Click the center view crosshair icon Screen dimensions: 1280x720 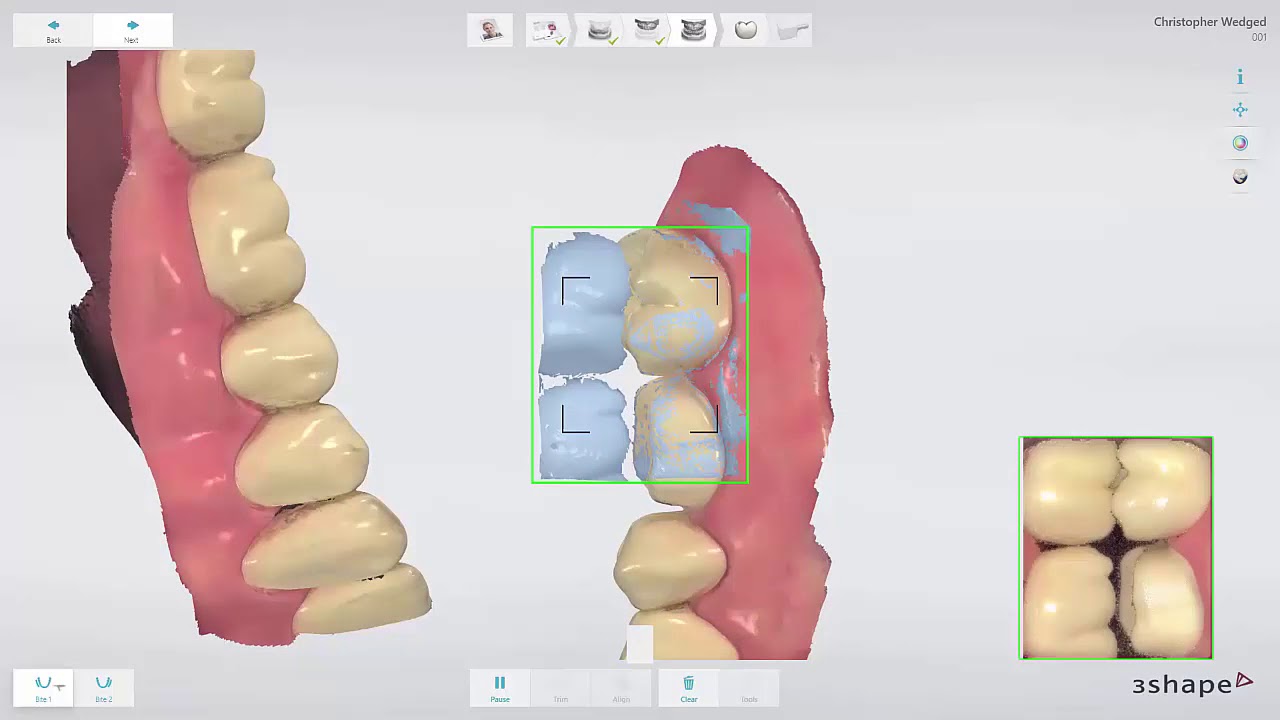[1240, 110]
